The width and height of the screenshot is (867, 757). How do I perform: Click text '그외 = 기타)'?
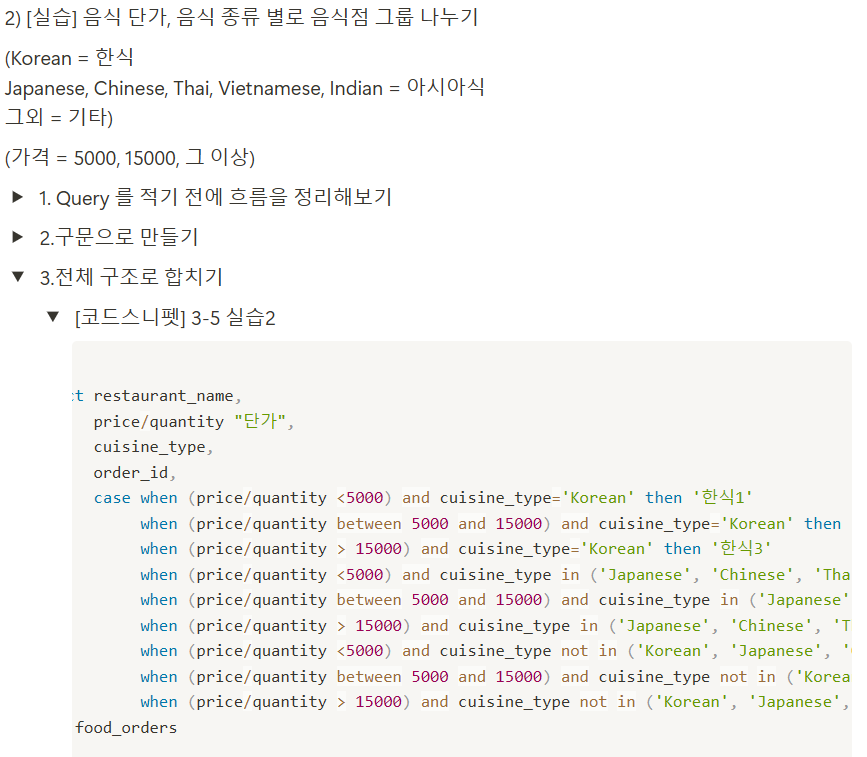coord(59,117)
